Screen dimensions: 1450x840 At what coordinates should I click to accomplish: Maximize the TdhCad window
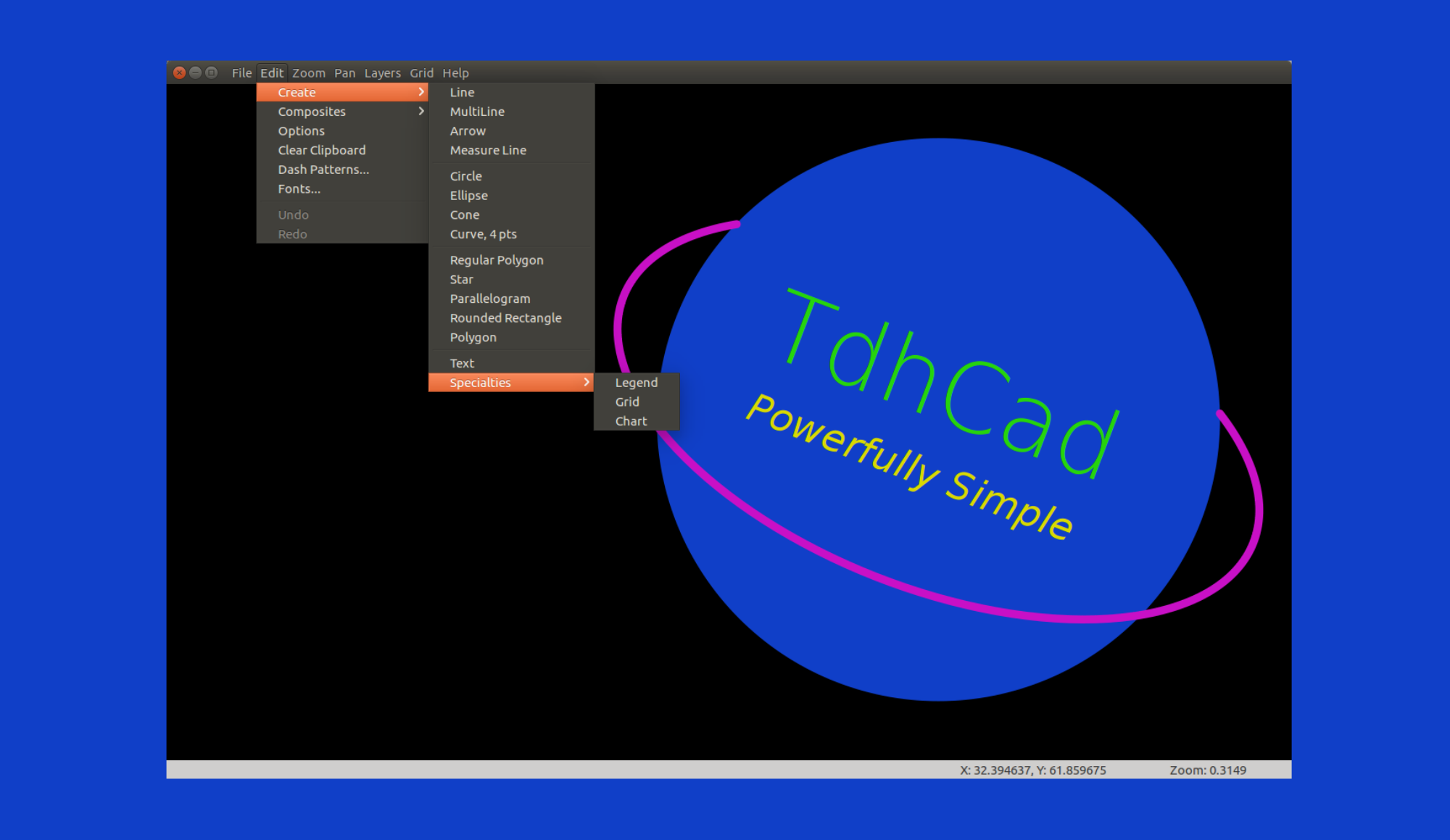point(211,72)
